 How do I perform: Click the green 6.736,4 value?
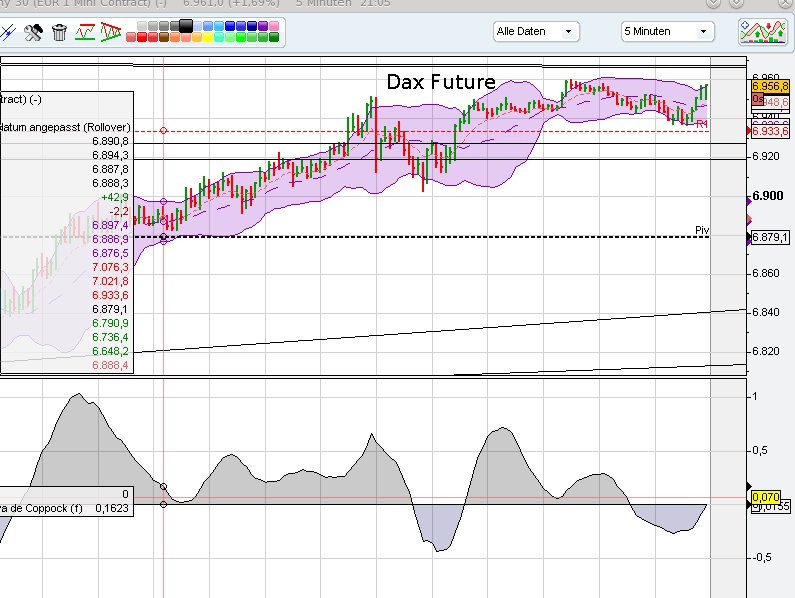pos(110,337)
